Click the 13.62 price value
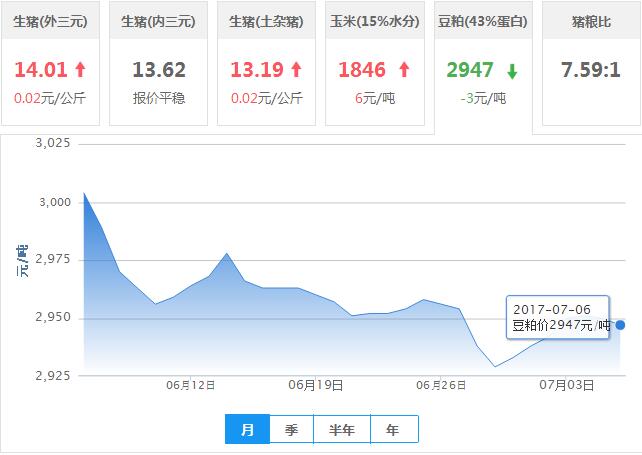The width and height of the screenshot is (642, 455). [159, 70]
